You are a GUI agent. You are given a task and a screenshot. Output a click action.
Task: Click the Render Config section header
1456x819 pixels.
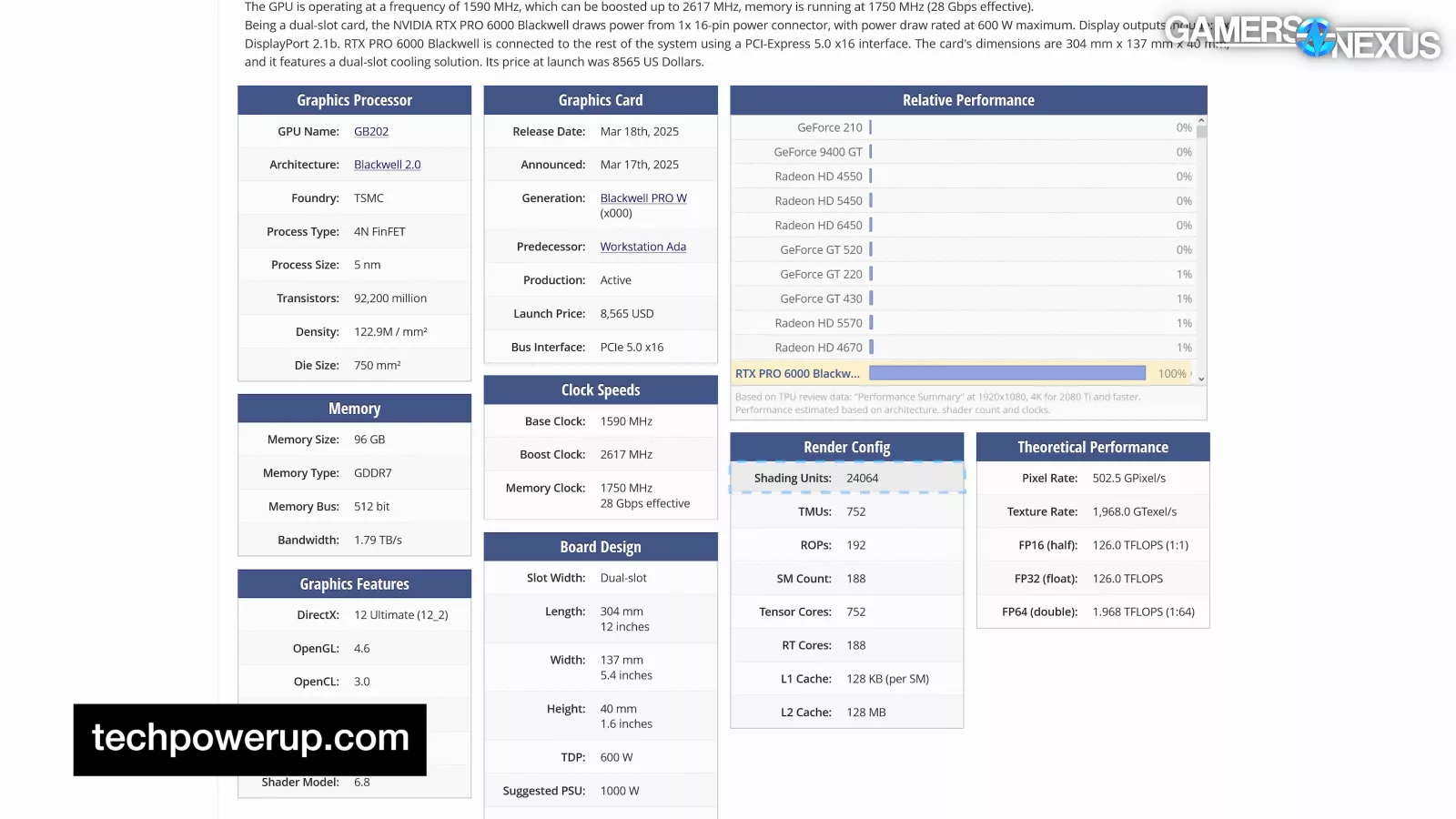tap(846, 448)
